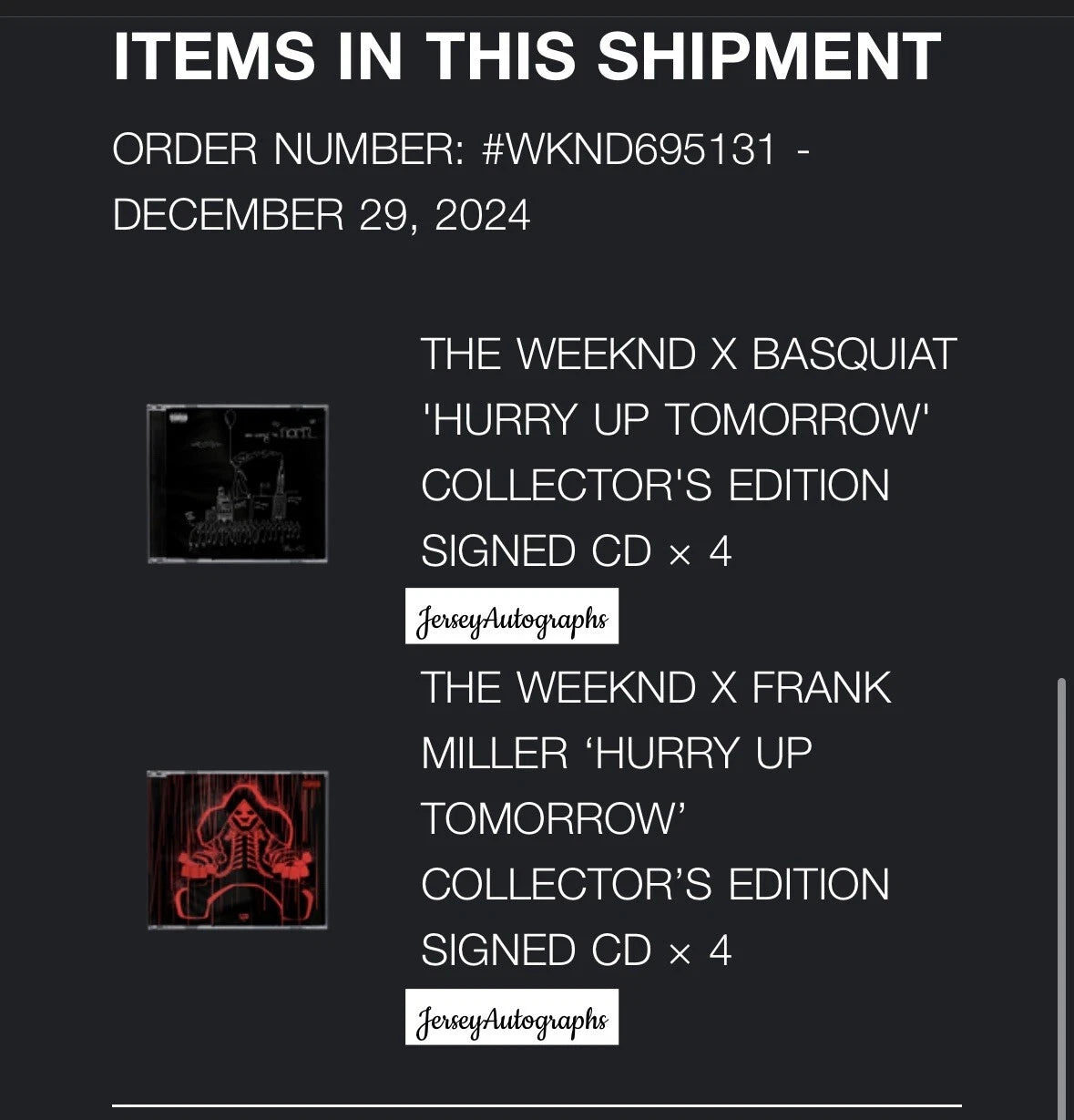This screenshot has height=1120, width=1074.
Task: Click the 'ITEMS IN THIS SHIPMENT' heading
Action: click(527, 57)
